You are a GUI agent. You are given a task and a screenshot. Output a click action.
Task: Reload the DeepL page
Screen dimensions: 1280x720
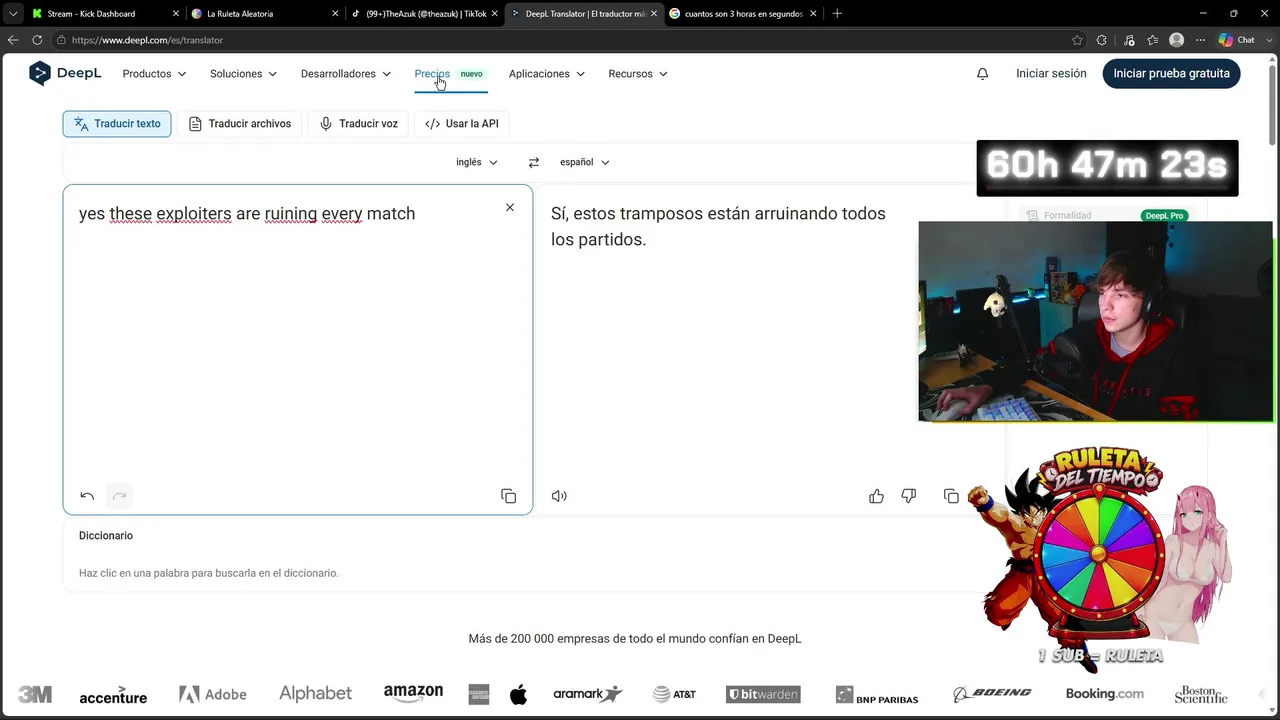coord(37,40)
